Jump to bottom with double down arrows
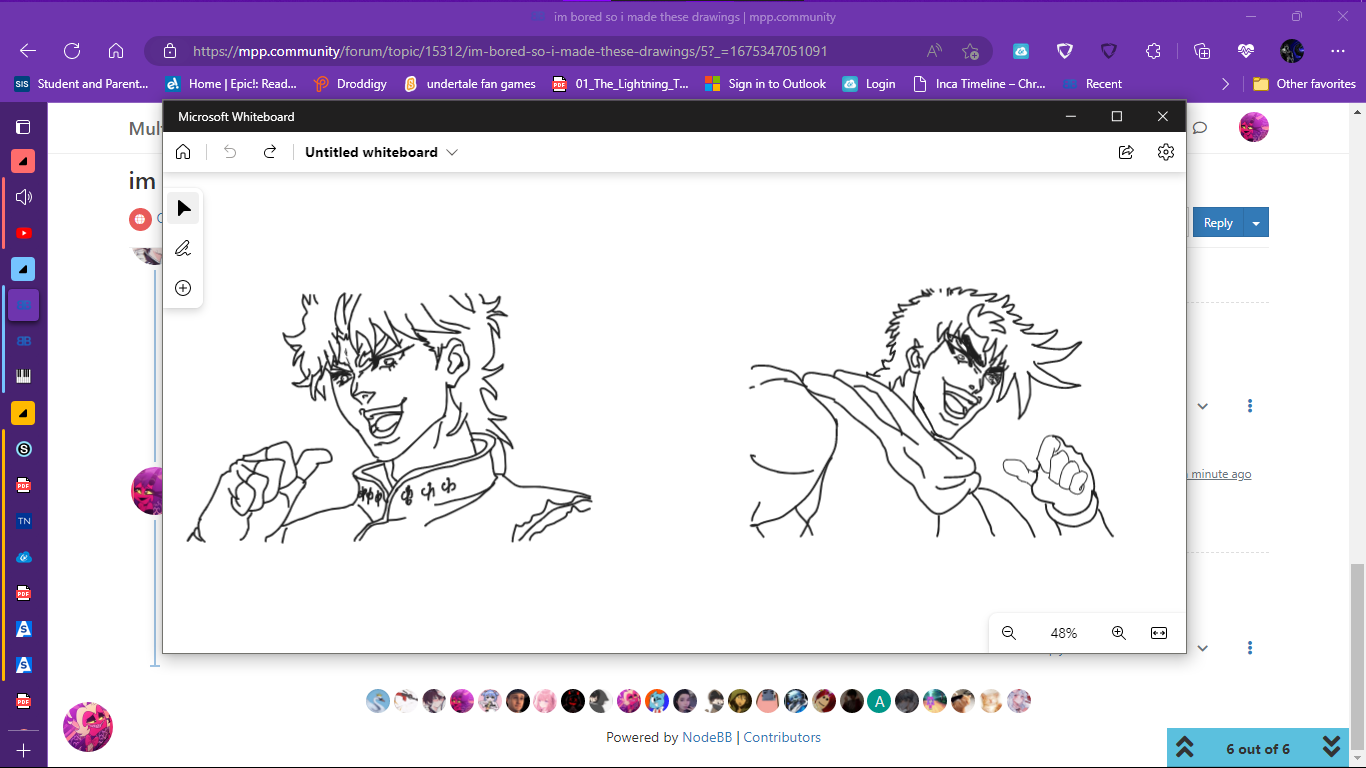The image size is (1366, 768). 1331,748
